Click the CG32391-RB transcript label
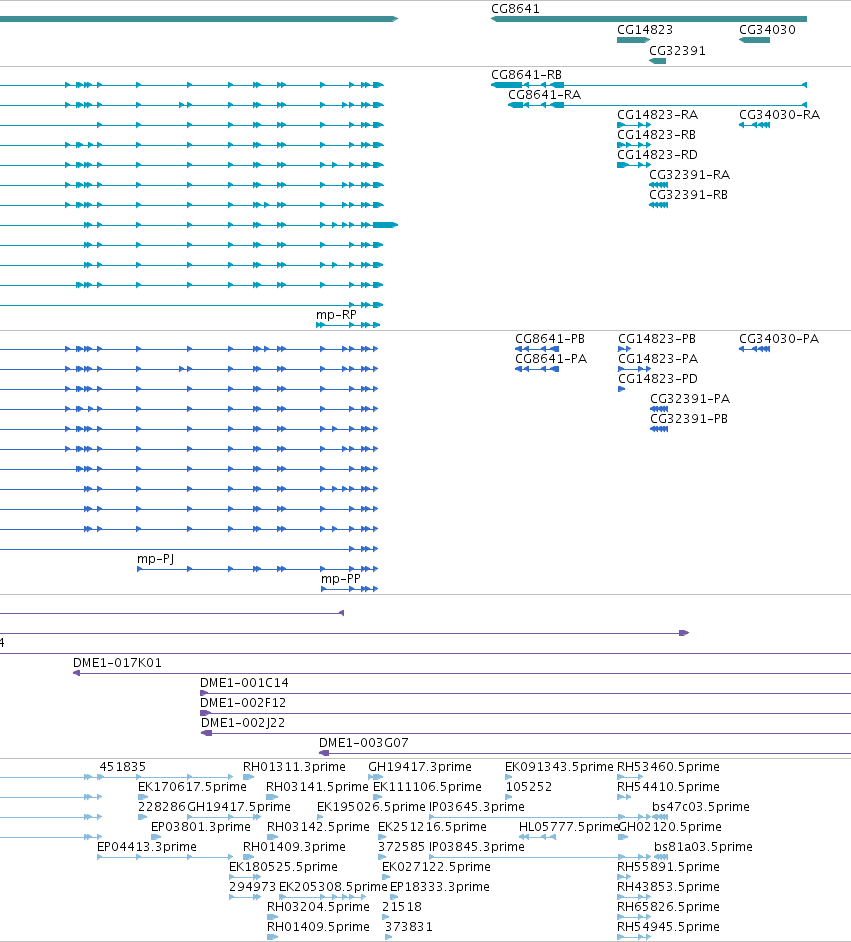851x942 pixels. click(x=688, y=195)
